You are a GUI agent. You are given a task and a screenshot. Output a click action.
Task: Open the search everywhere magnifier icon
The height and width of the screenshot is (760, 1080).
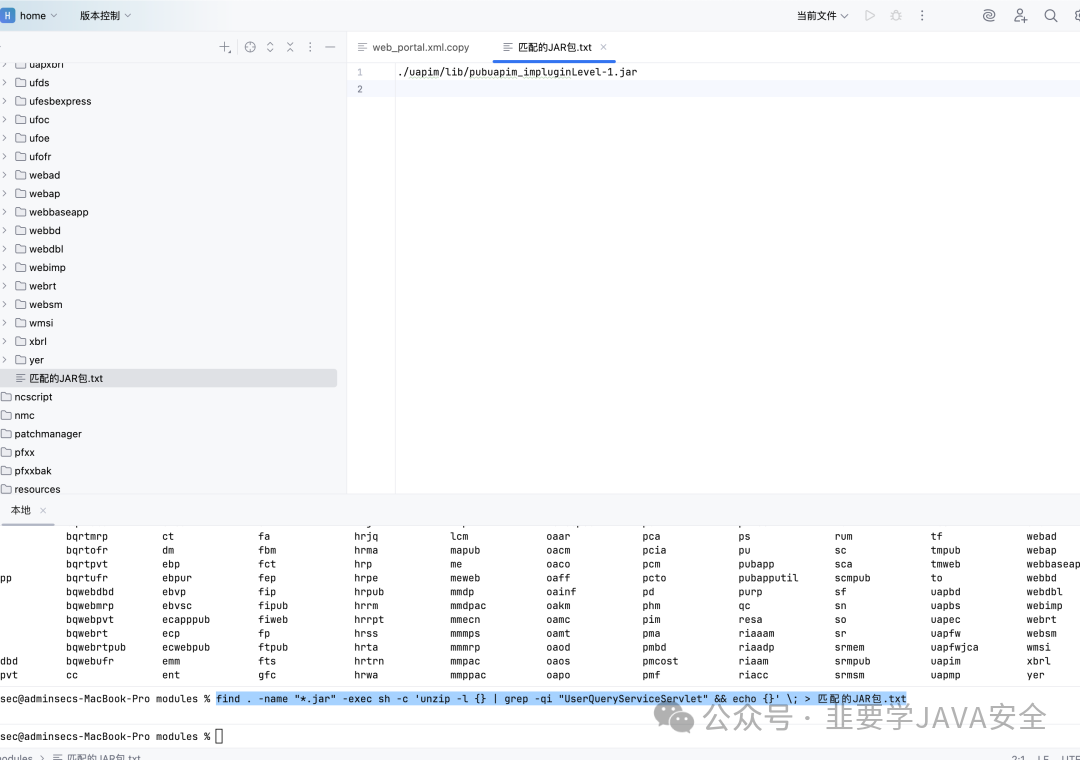click(x=1050, y=15)
